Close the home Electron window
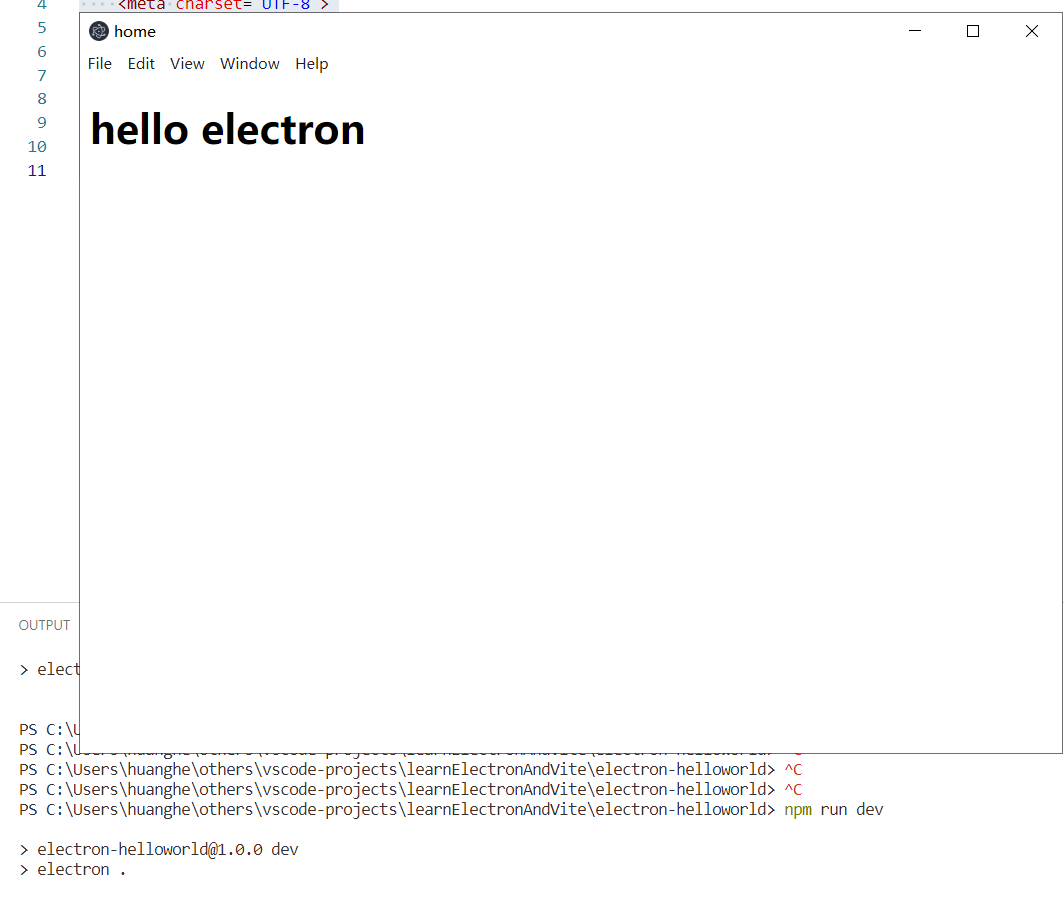The width and height of the screenshot is (1064, 916). [1032, 31]
